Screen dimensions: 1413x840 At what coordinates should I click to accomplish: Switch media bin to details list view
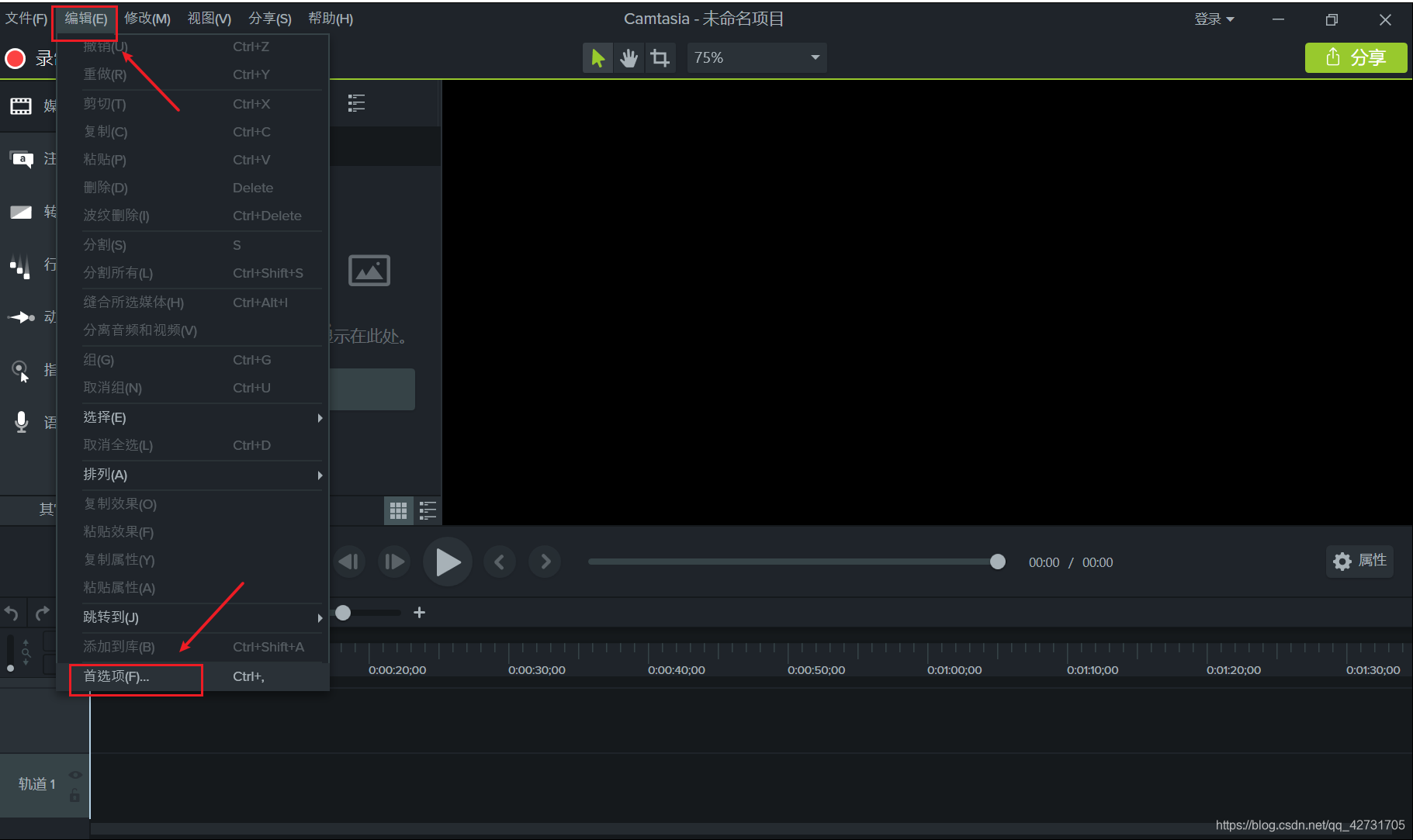(x=428, y=510)
